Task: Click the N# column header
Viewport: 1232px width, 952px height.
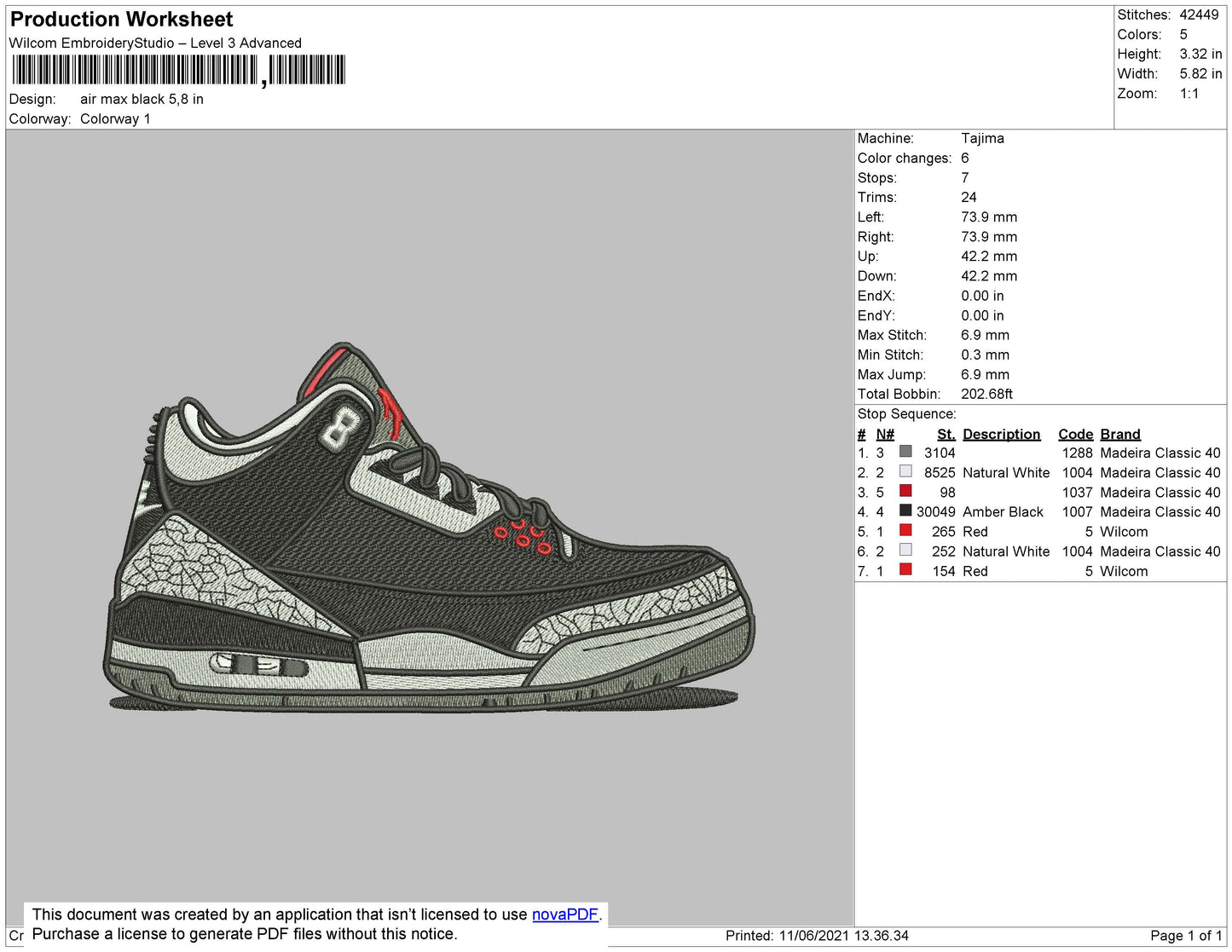Action: click(x=885, y=434)
